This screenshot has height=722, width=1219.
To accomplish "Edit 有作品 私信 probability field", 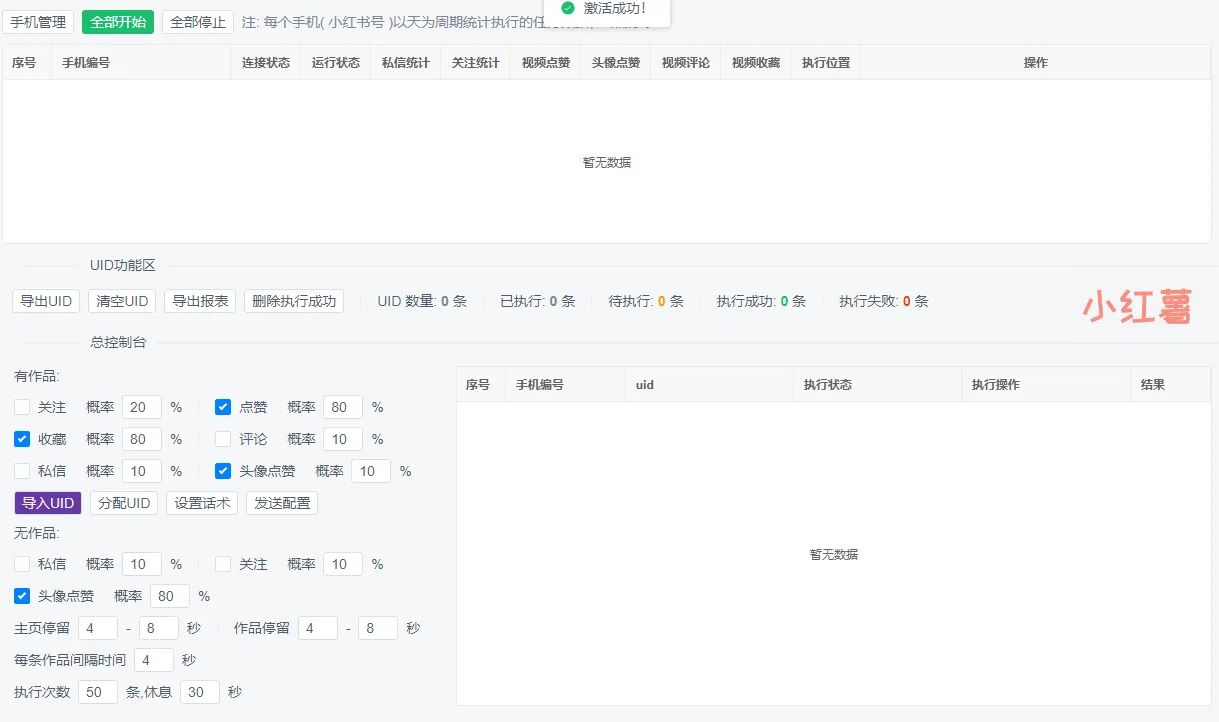I will [x=142, y=471].
